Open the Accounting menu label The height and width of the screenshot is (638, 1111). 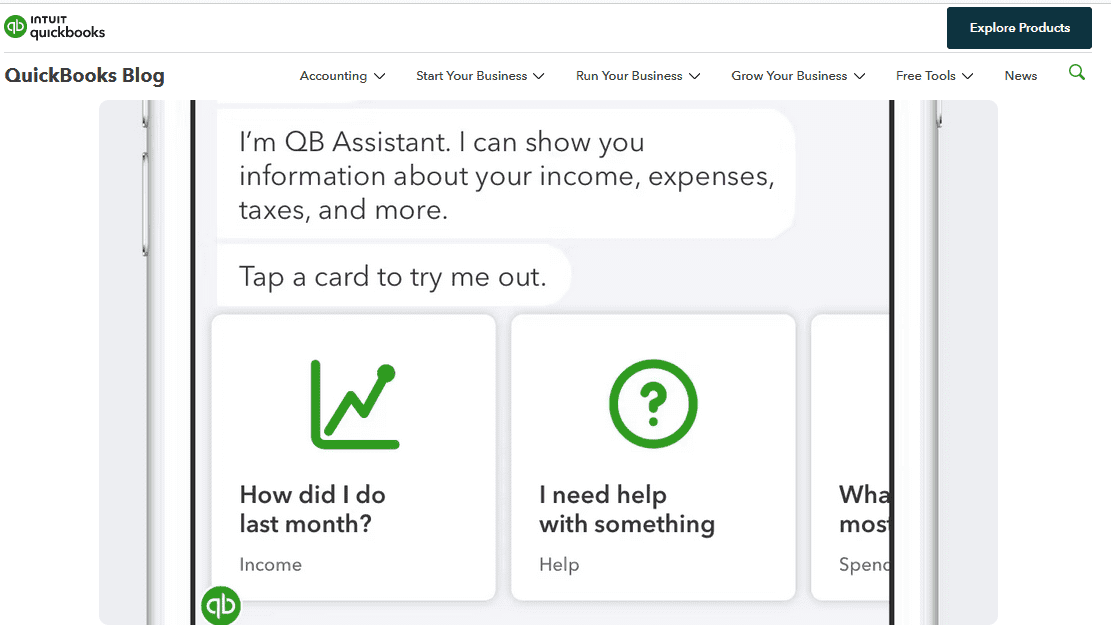(333, 76)
